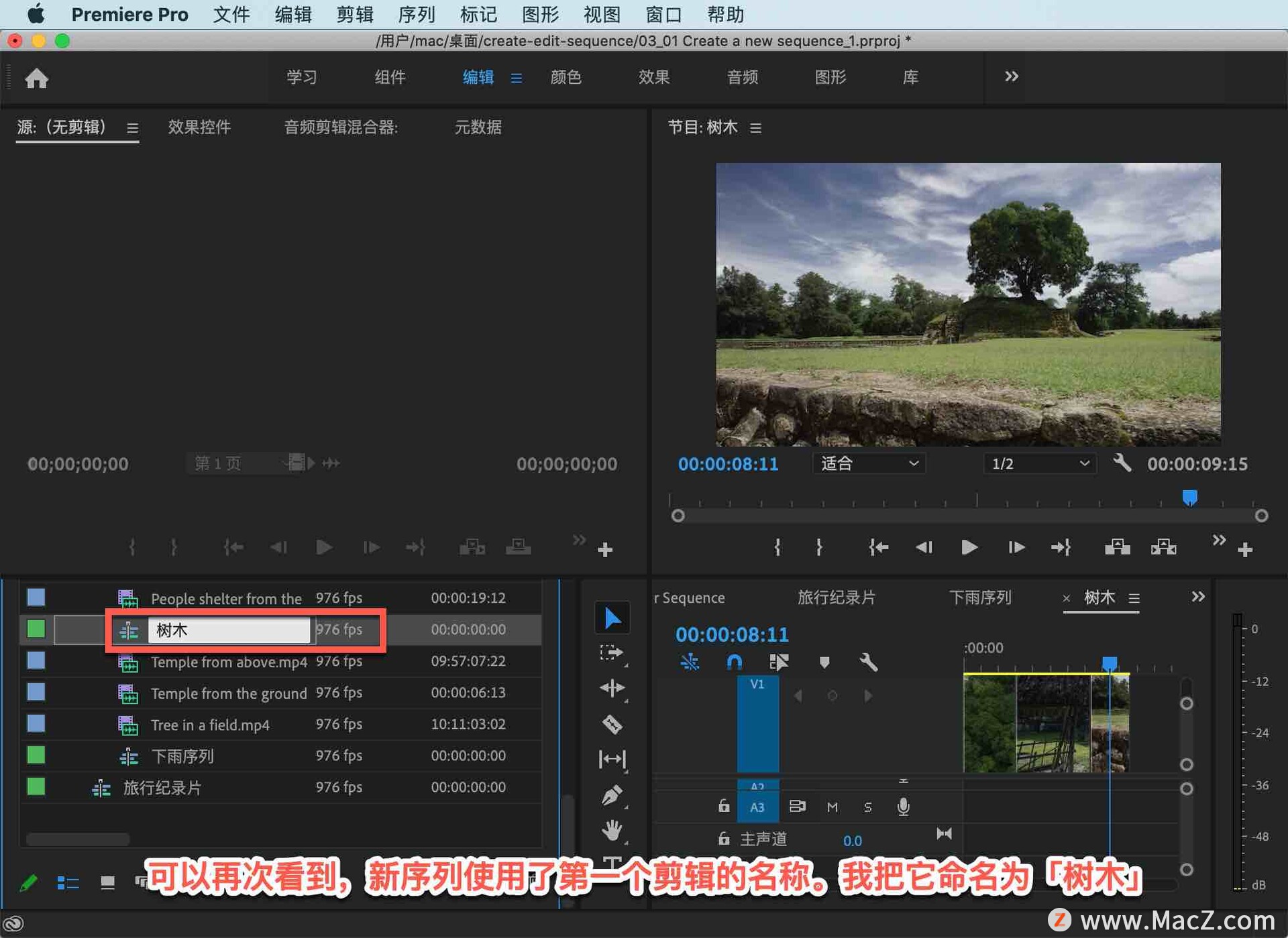The width and height of the screenshot is (1288, 938).
Task: Lock the 主声道 master track
Action: click(x=723, y=838)
